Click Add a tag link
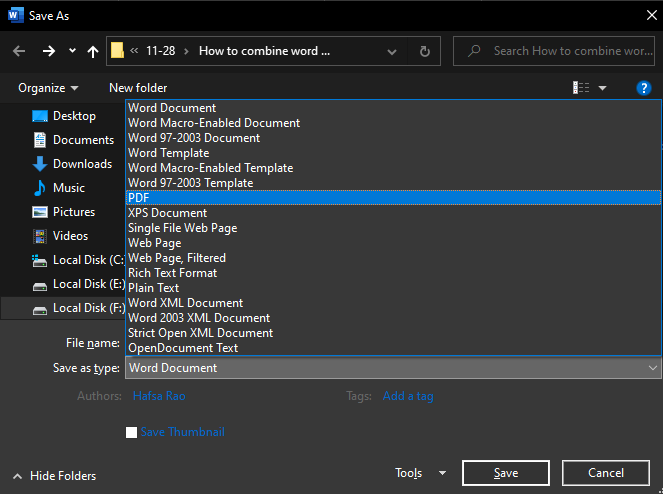Screen dimensions: 663x494 [408, 396]
